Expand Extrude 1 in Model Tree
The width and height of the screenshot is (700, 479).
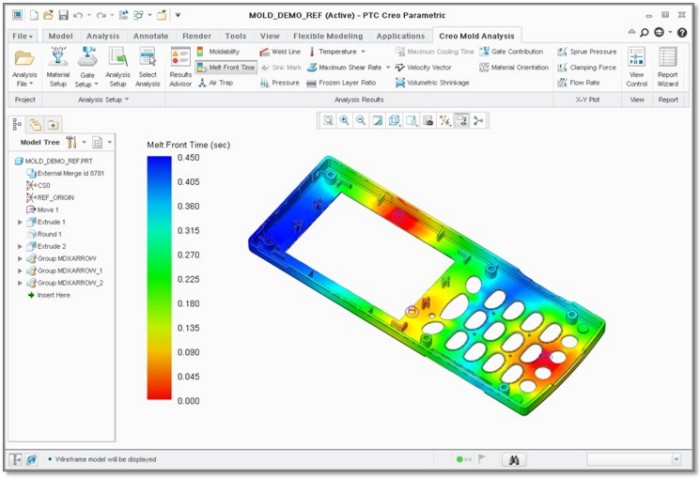pyautogui.click(x=20, y=222)
